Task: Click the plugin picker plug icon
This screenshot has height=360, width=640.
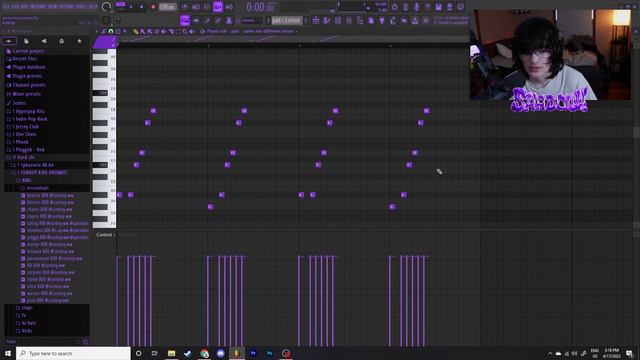Action: tap(382, 20)
